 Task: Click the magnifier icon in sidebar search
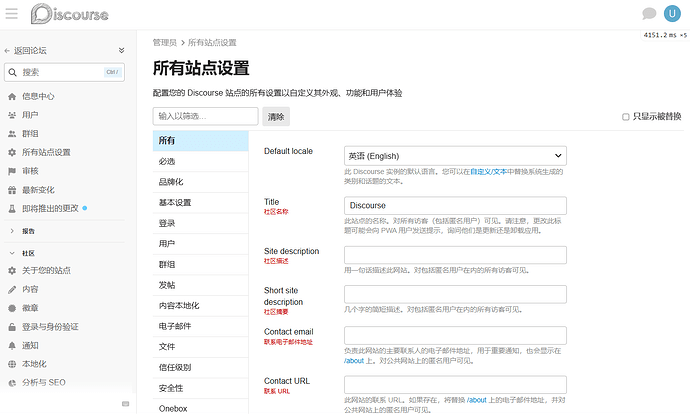pyautogui.click(x=13, y=72)
